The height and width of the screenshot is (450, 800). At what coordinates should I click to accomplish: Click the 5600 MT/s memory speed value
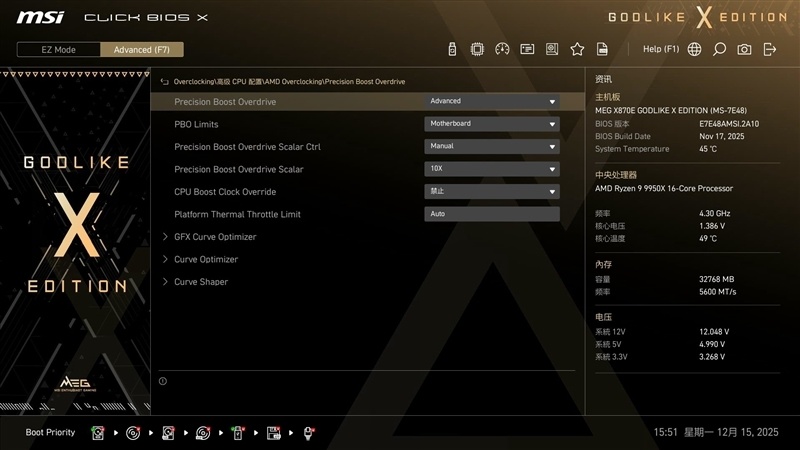717,292
